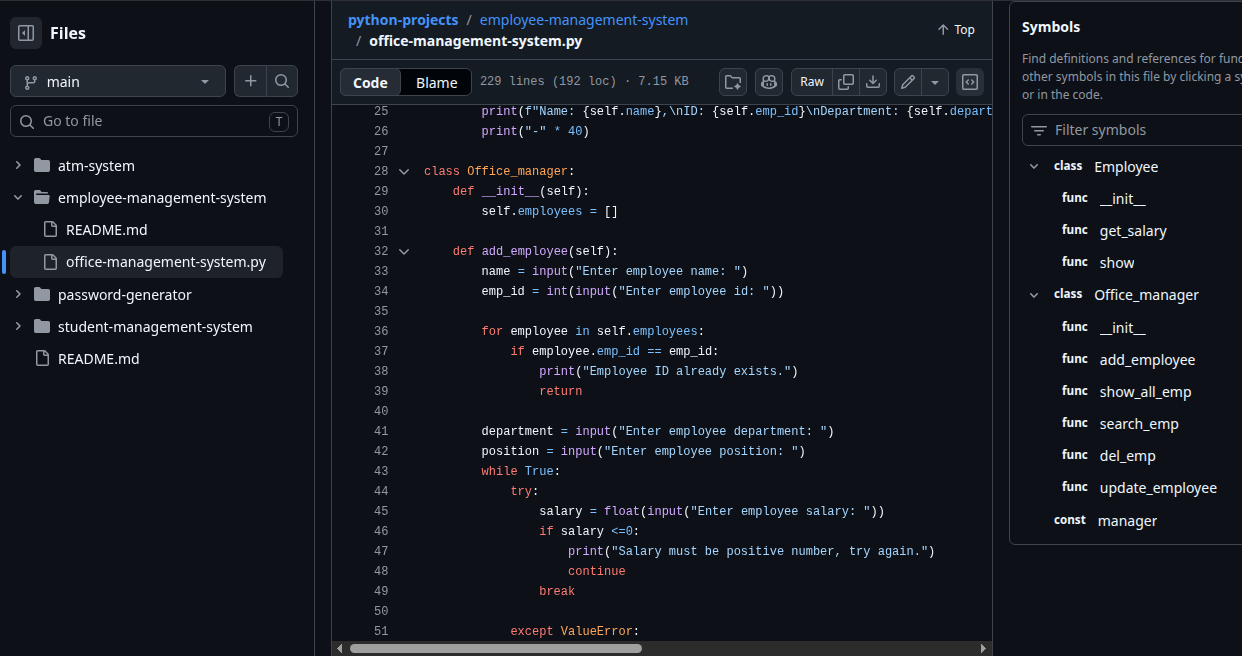The image size is (1242, 656).
Task: Jump to the update_employee function symbol
Action: click(x=1158, y=488)
